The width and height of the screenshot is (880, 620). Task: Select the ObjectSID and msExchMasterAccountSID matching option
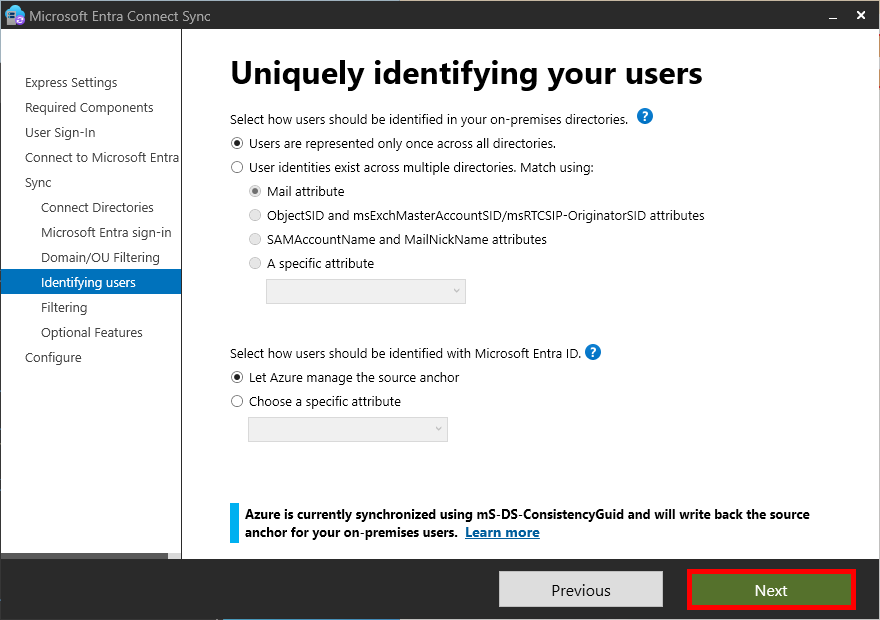coord(255,215)
